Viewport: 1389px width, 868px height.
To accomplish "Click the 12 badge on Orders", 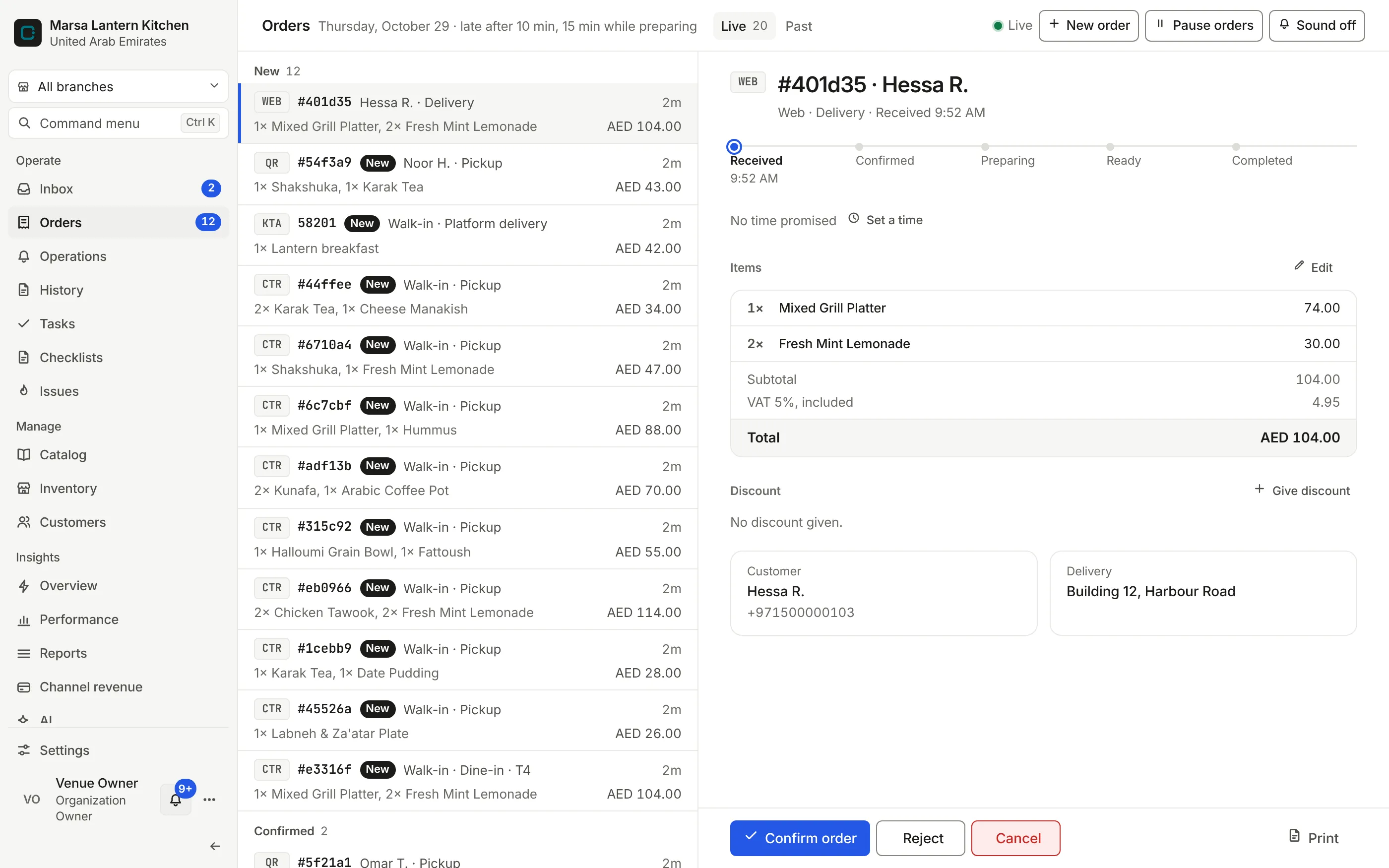I will 208,222.
